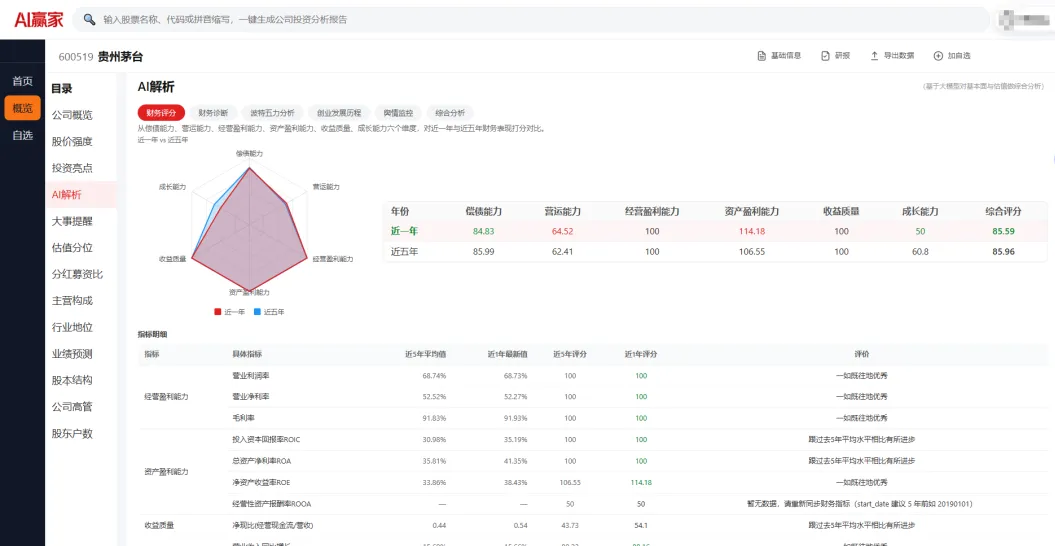Click the 近5年平均值 column header
This screenshot has height=546, width=1055.
pyautogui.click(x=426, y=354)
